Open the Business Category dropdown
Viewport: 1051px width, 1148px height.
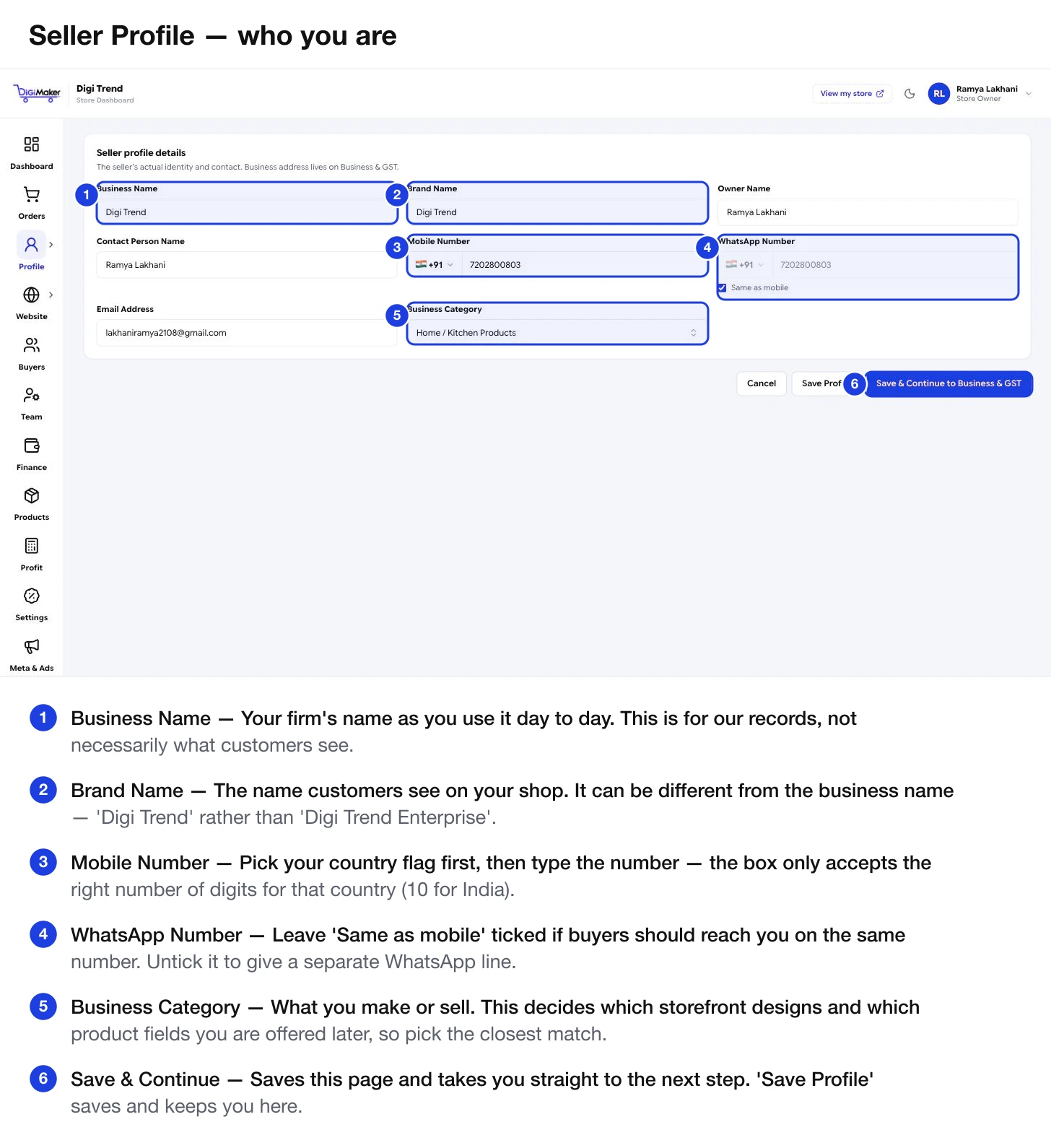tap(557, 333)
